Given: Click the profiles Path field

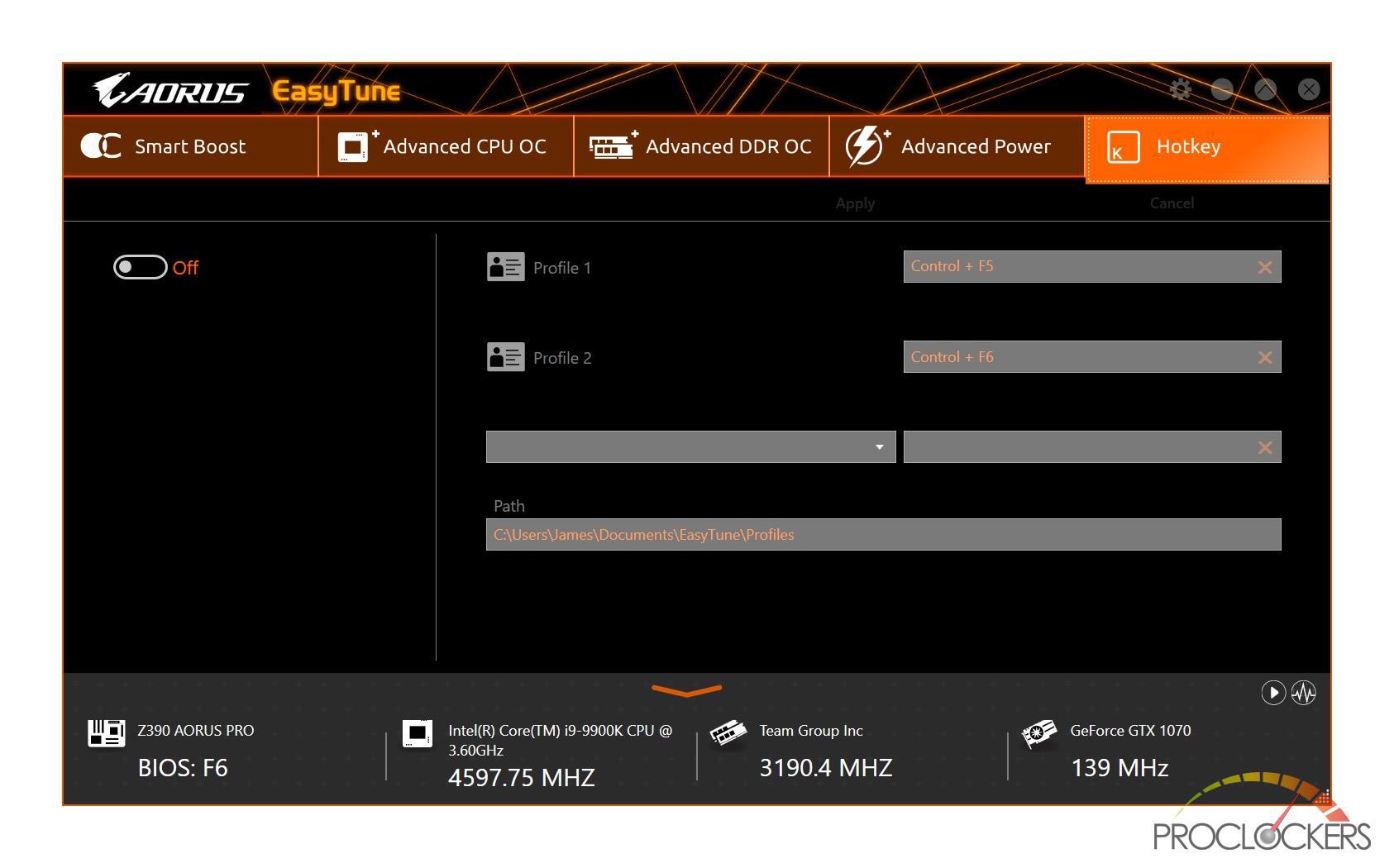Looking at the screenshot, I should point(883,534).
